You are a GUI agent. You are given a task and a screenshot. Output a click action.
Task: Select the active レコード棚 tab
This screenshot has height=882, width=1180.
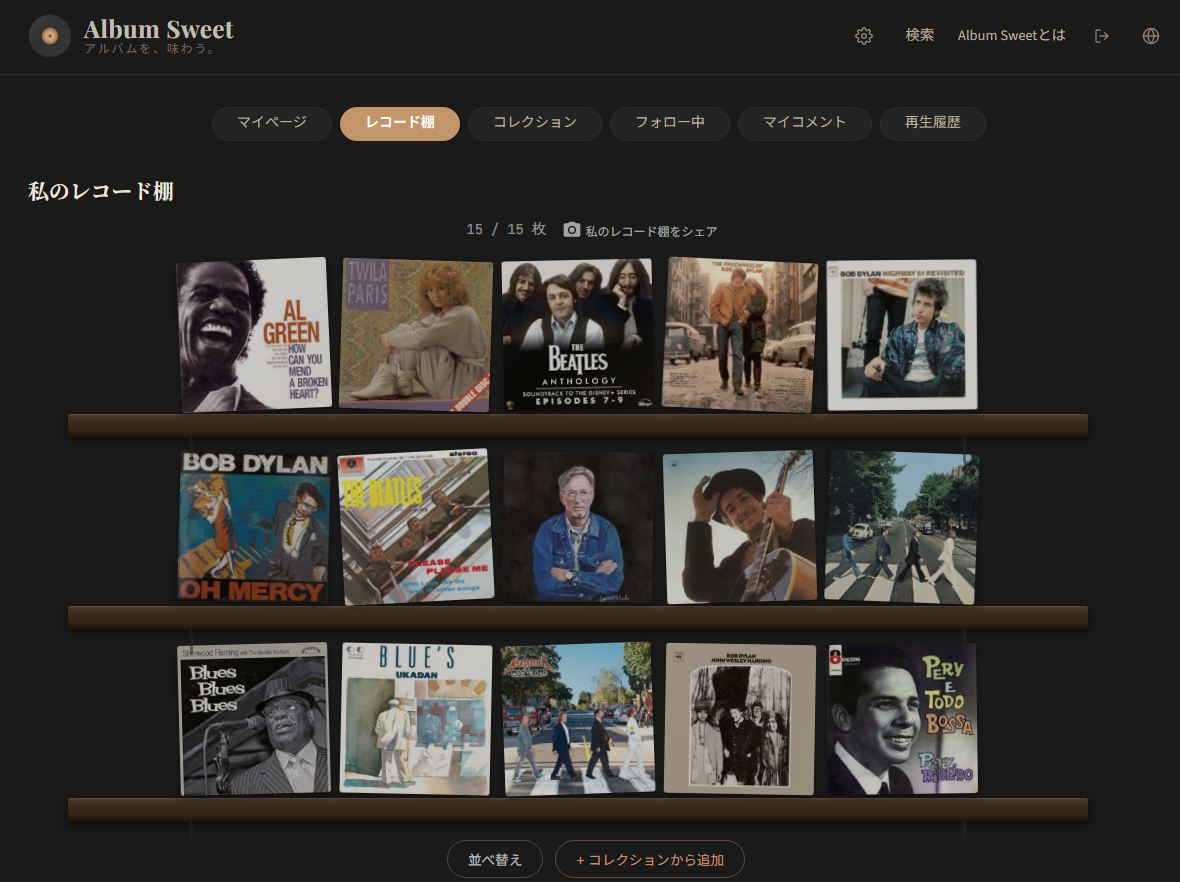399,123
